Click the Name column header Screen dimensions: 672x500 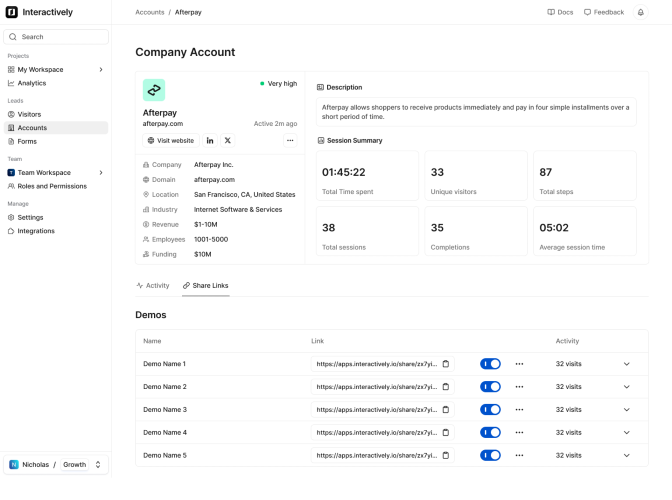click(x=152, y=341)
